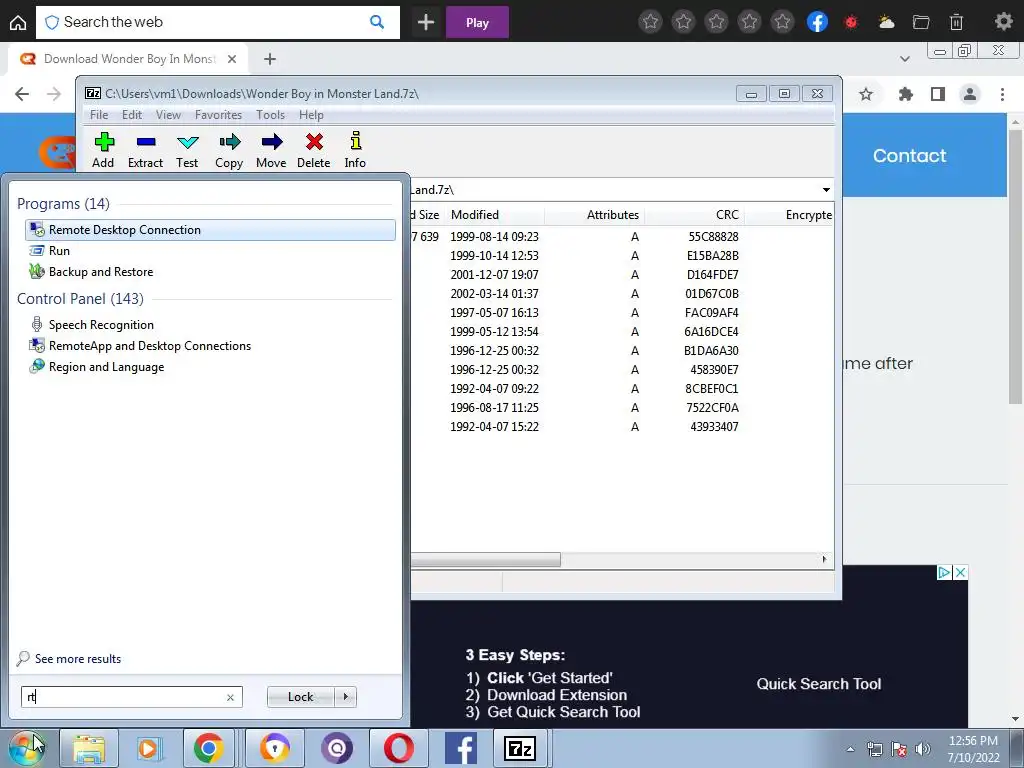Open the browser settings gear icon

pyautogui.click(x=1003, y=22)
